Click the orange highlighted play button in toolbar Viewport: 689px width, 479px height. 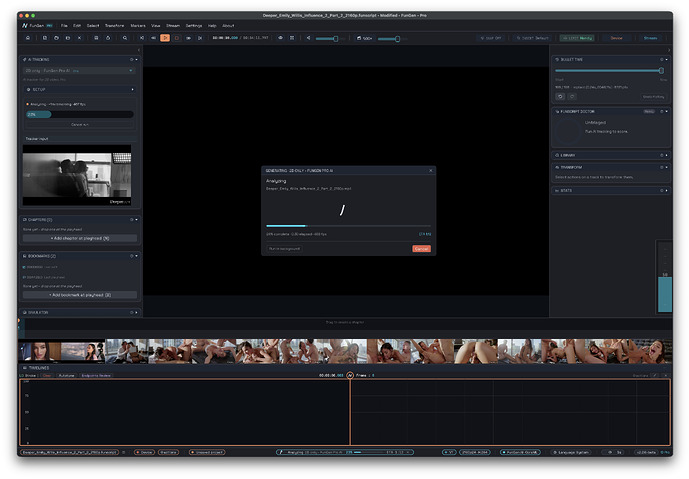click(x=165, y=38)
